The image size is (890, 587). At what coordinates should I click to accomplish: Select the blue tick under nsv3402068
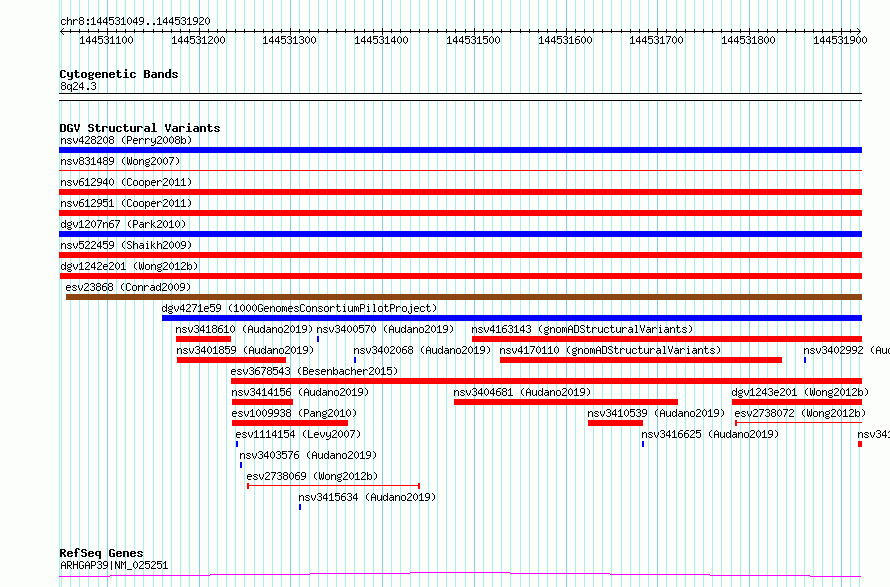355,360
